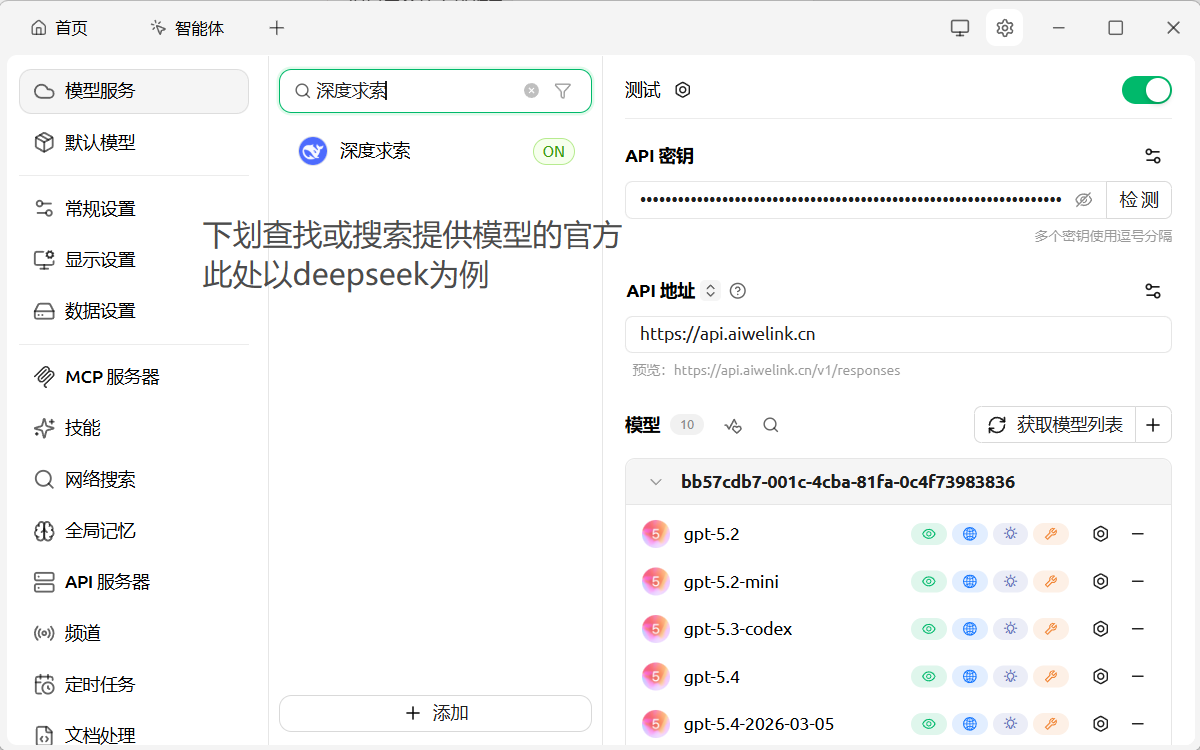Add a new tab with the plus icon
The height and width of the screenshot is (750, 1200).
[x=277, y=28]
